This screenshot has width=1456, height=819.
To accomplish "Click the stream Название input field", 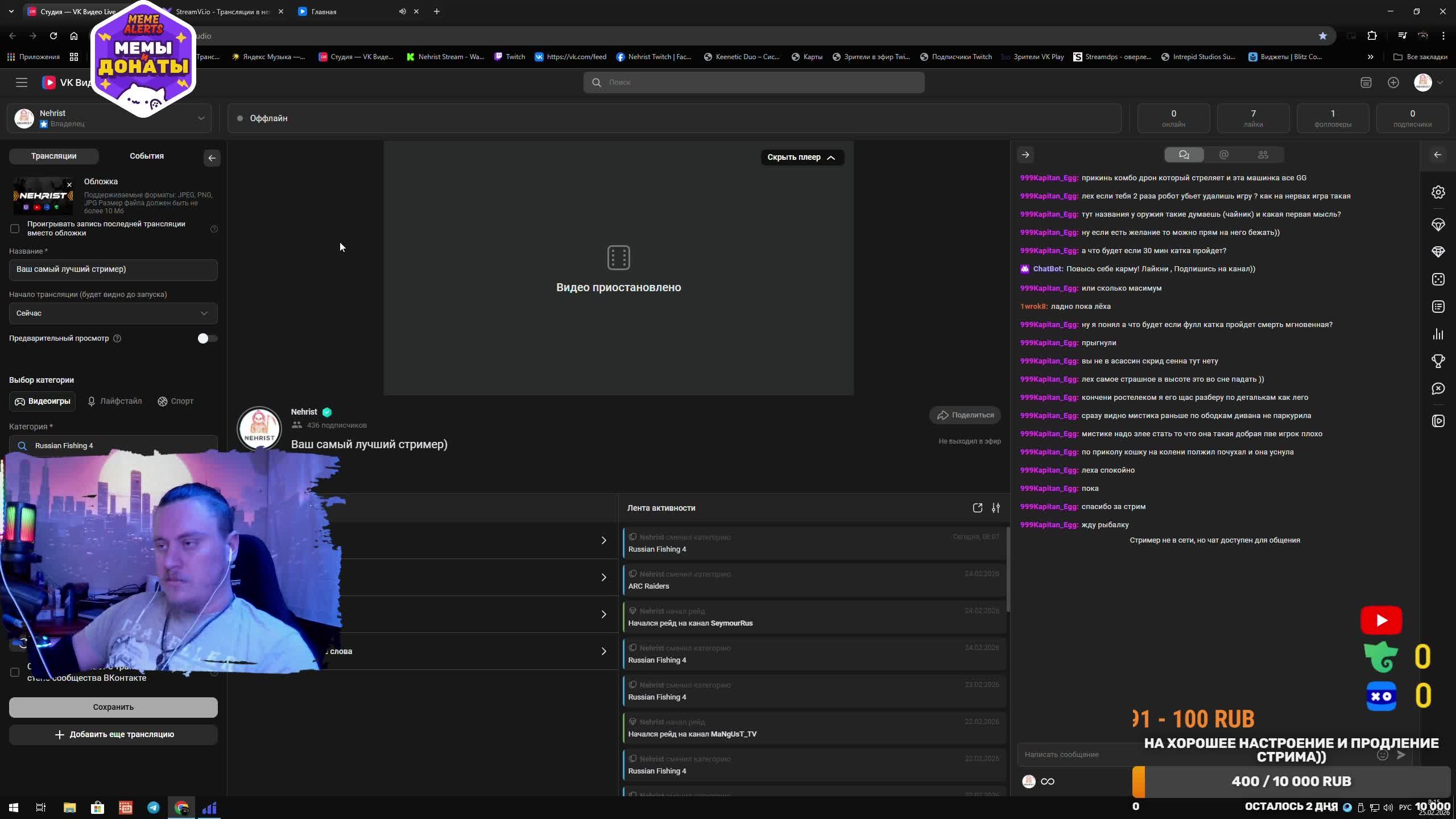I will point(113,270).
